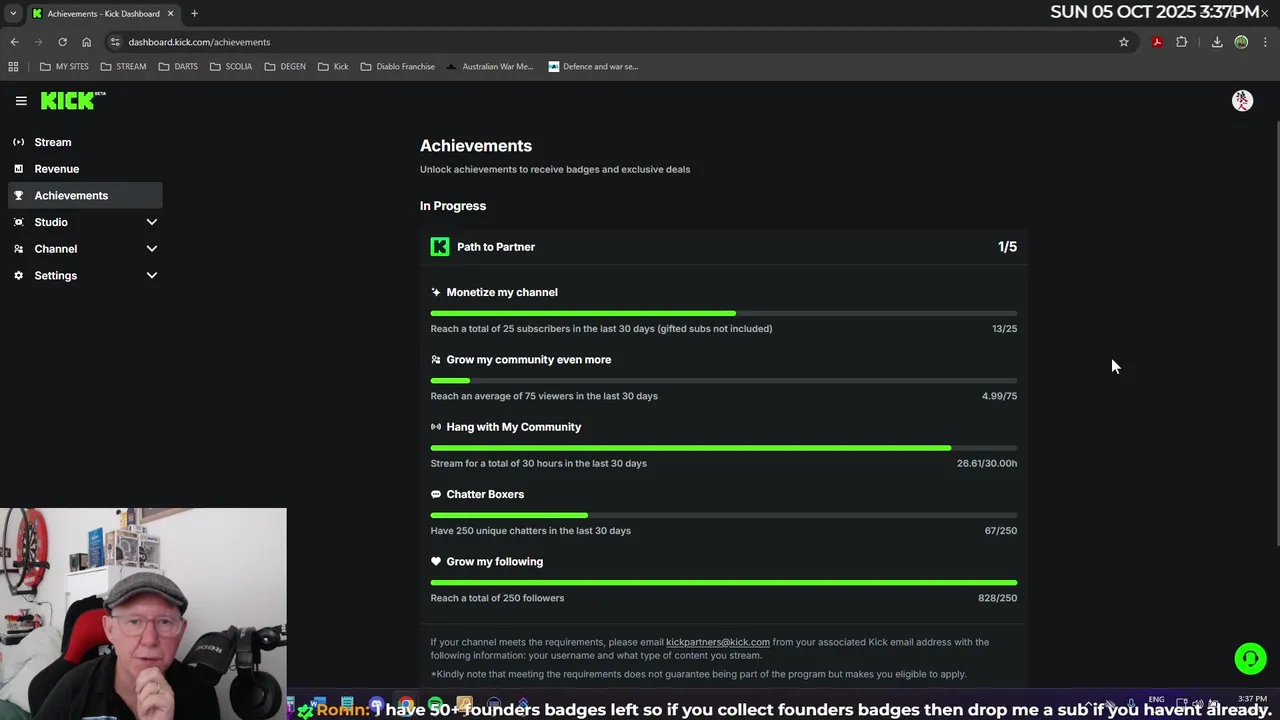Viewport: 1280px width, 720px height.
Task: Click the 67/250 chatters value
Action: (x=1001, y=531)
